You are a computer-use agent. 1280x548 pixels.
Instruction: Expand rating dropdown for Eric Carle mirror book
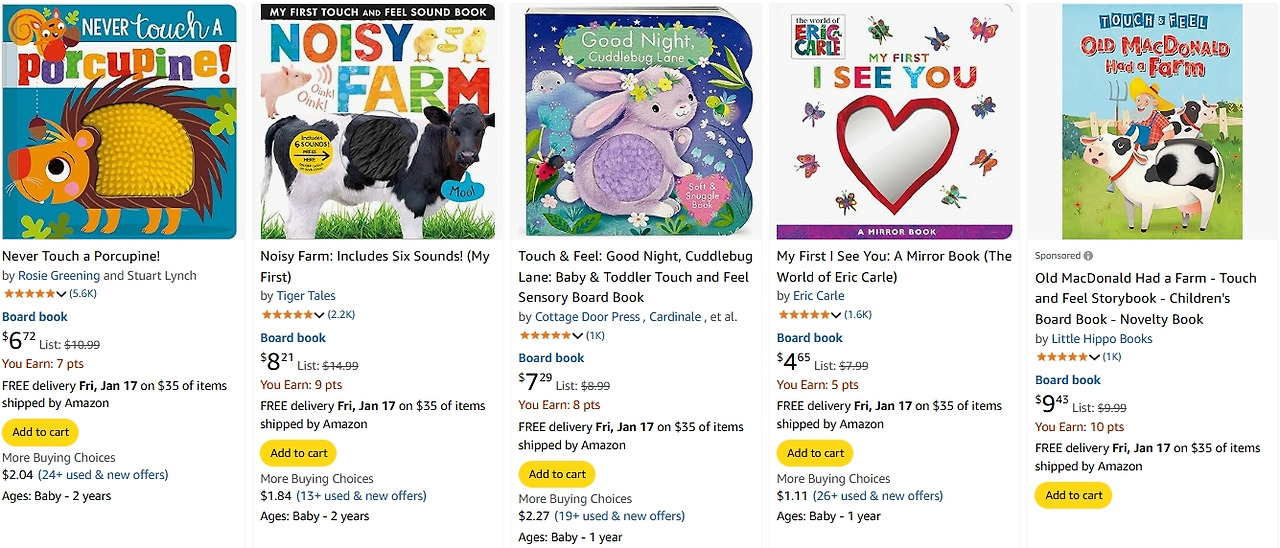pyautogui.click(x=810, y=315)
